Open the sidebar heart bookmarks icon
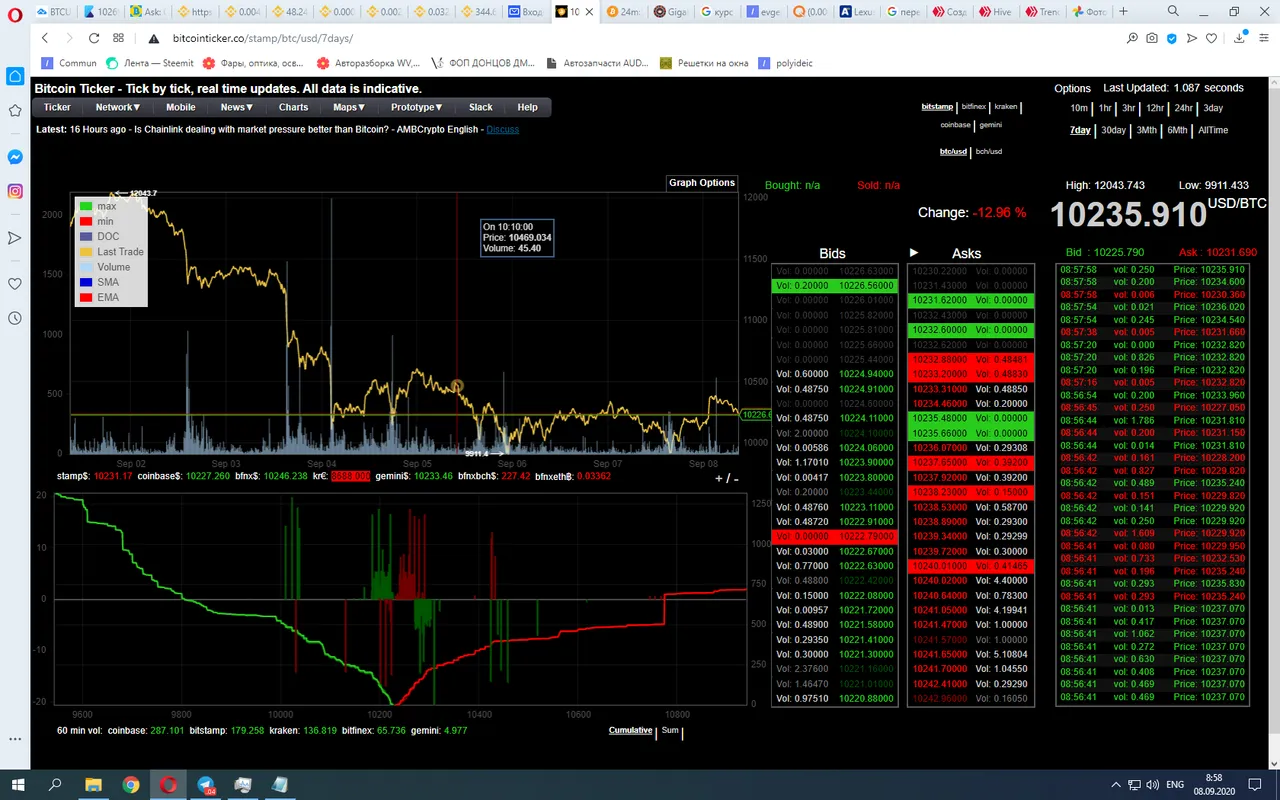Screen dimensions: 1280x800 coord(15,284)
